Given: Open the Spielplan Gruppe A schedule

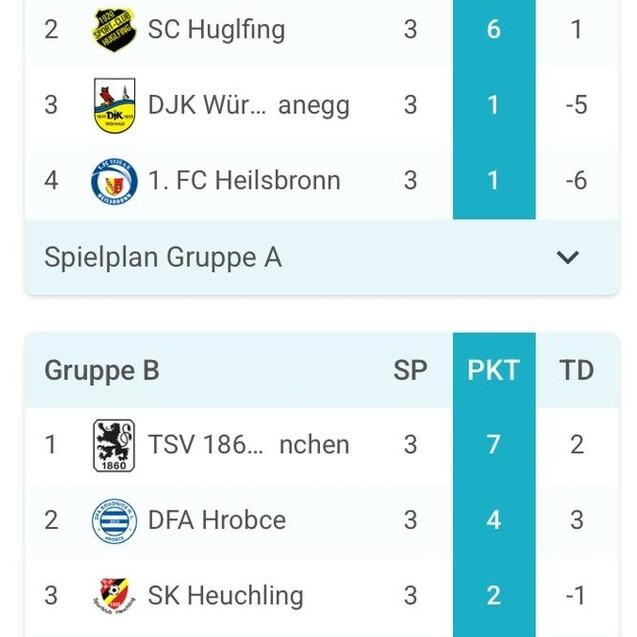Looking at the screenshot, I should coord(163,258).
